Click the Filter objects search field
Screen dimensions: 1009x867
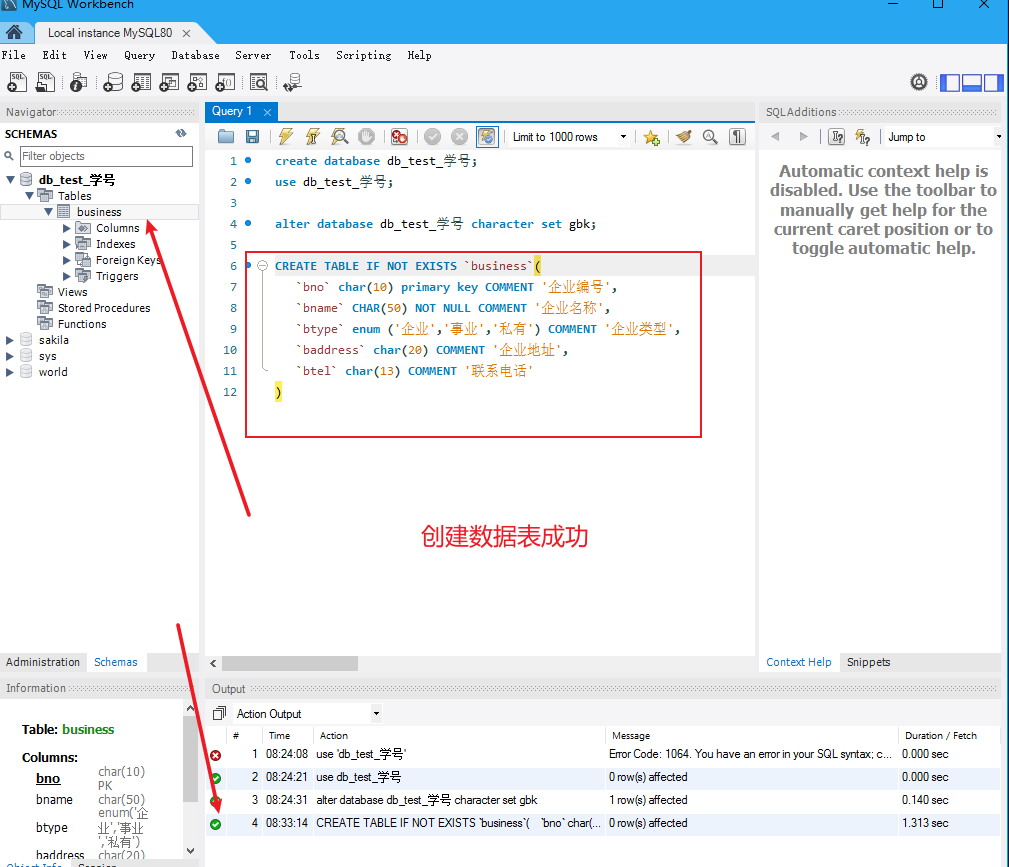[x=106, y=156]
